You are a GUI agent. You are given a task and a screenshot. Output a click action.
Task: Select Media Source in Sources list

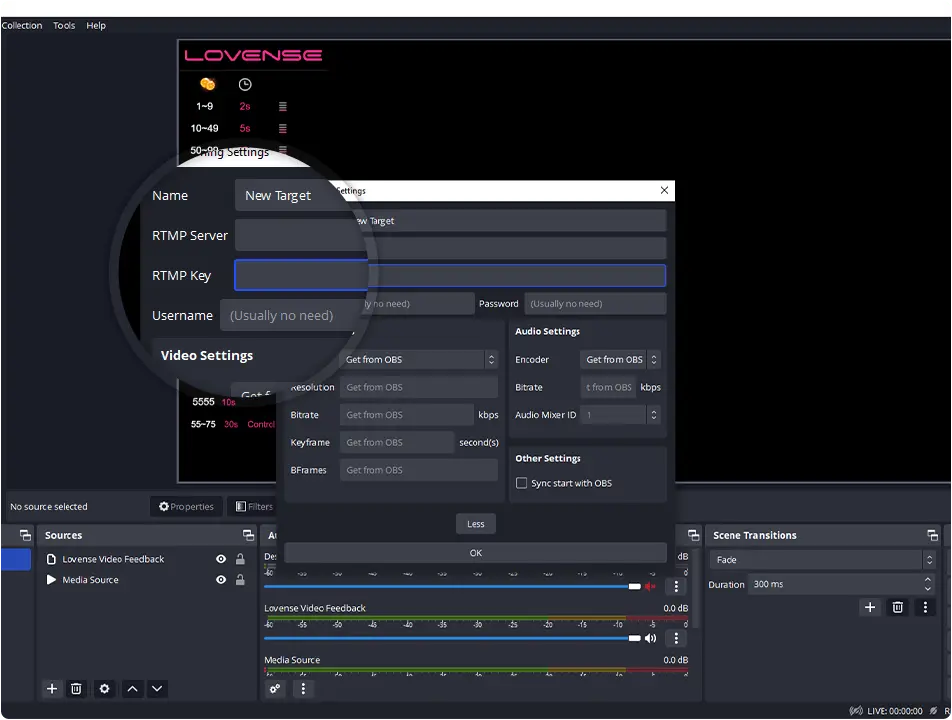coord(90,580)
